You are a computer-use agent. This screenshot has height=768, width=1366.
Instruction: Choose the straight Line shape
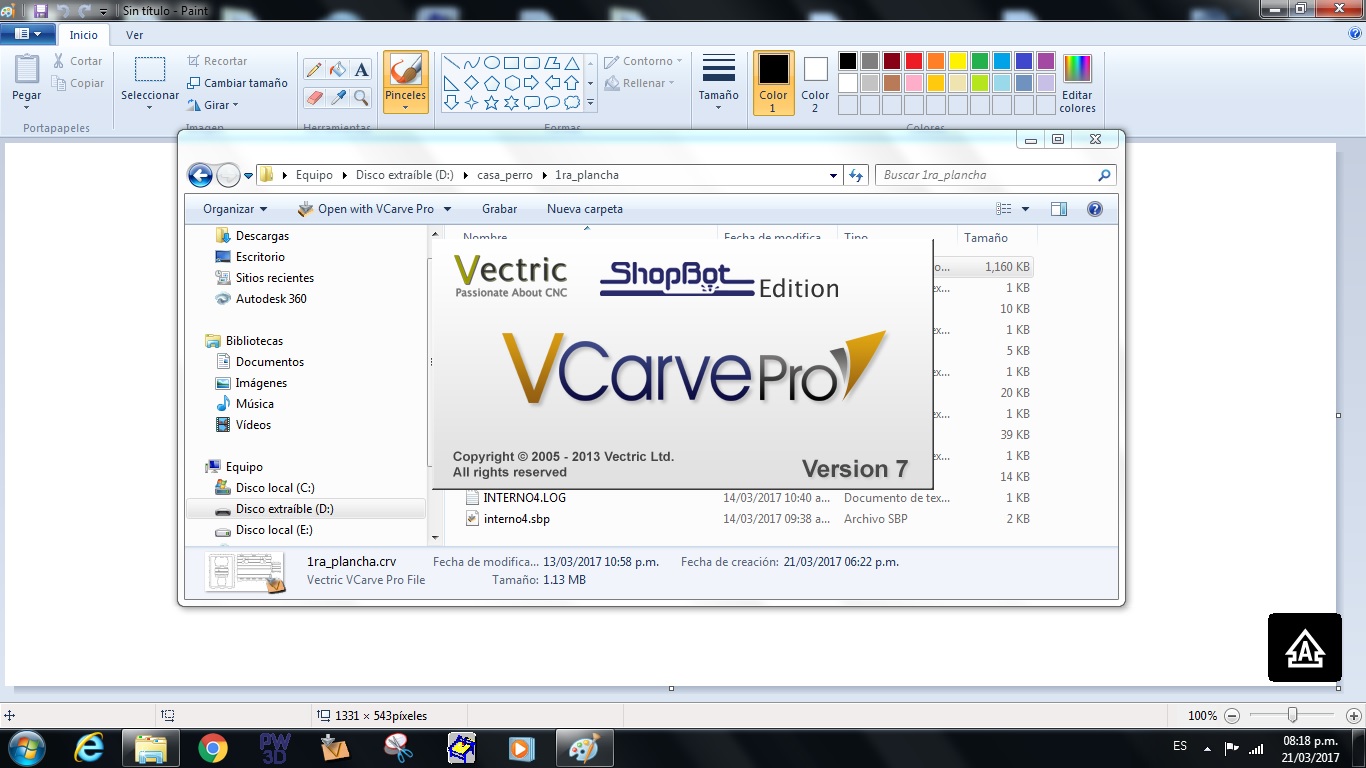[451, 63]
